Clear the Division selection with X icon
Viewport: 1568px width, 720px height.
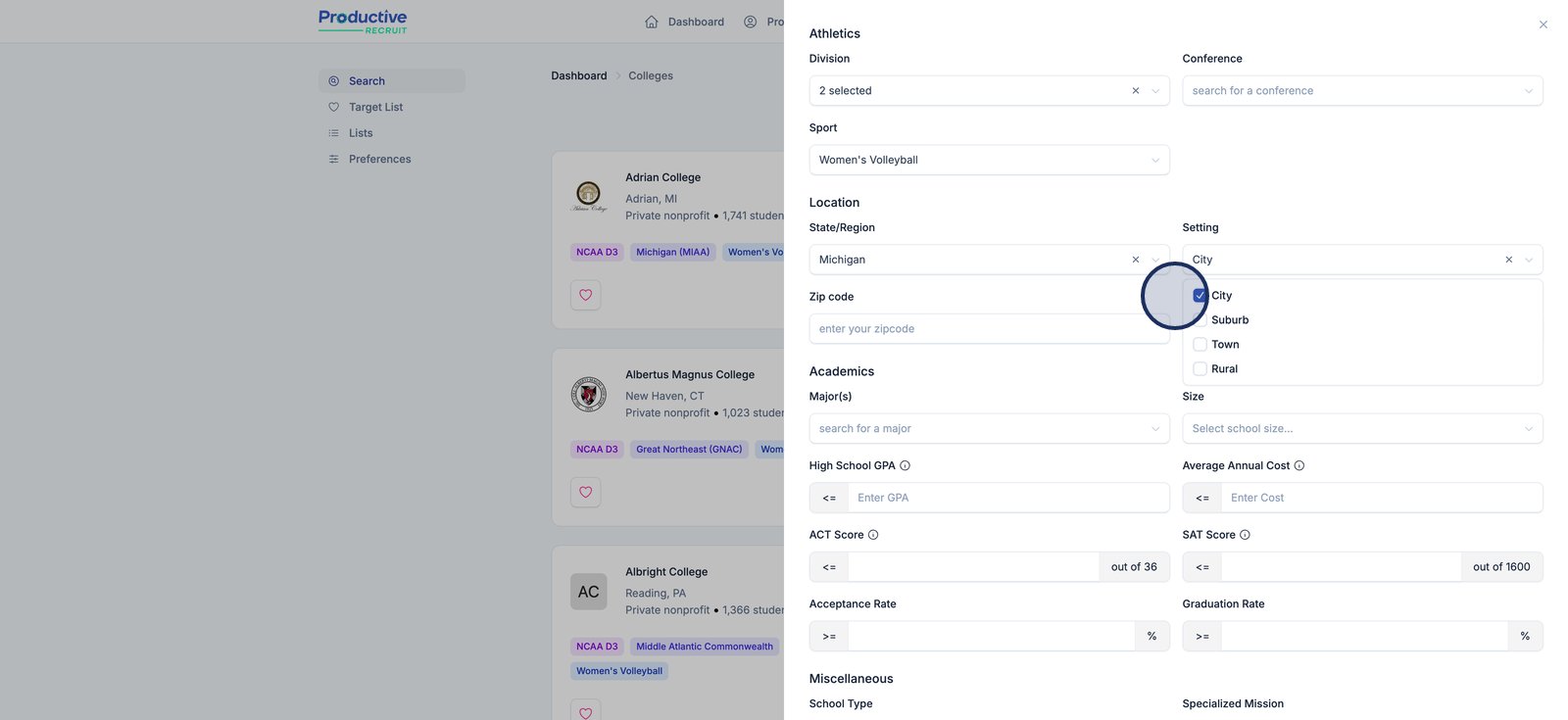pos(1136,91)
